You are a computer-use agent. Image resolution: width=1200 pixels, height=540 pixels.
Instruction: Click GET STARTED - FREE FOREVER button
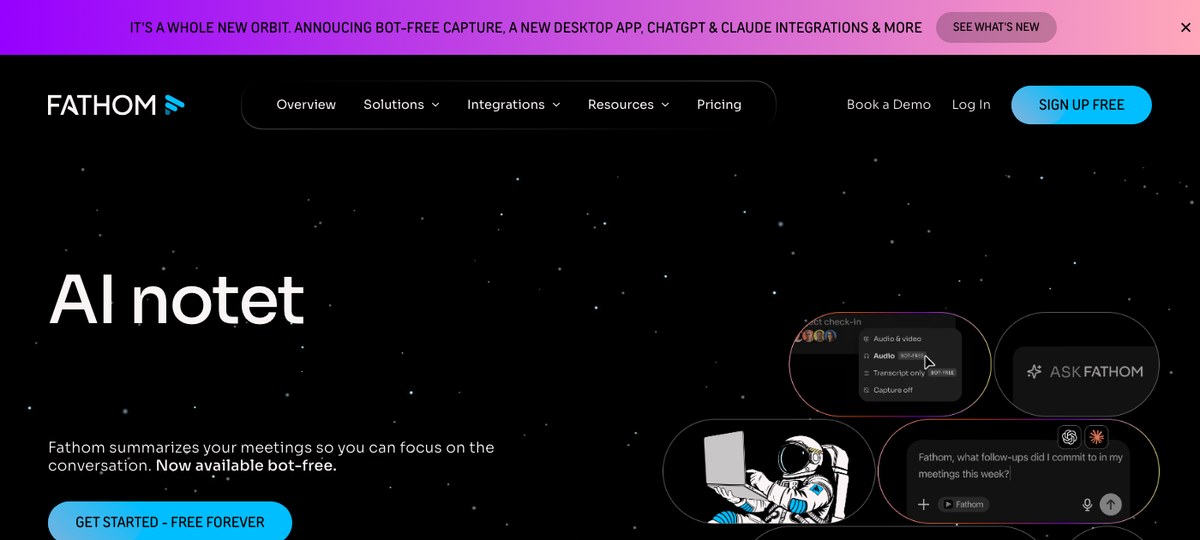click(170, 521)
